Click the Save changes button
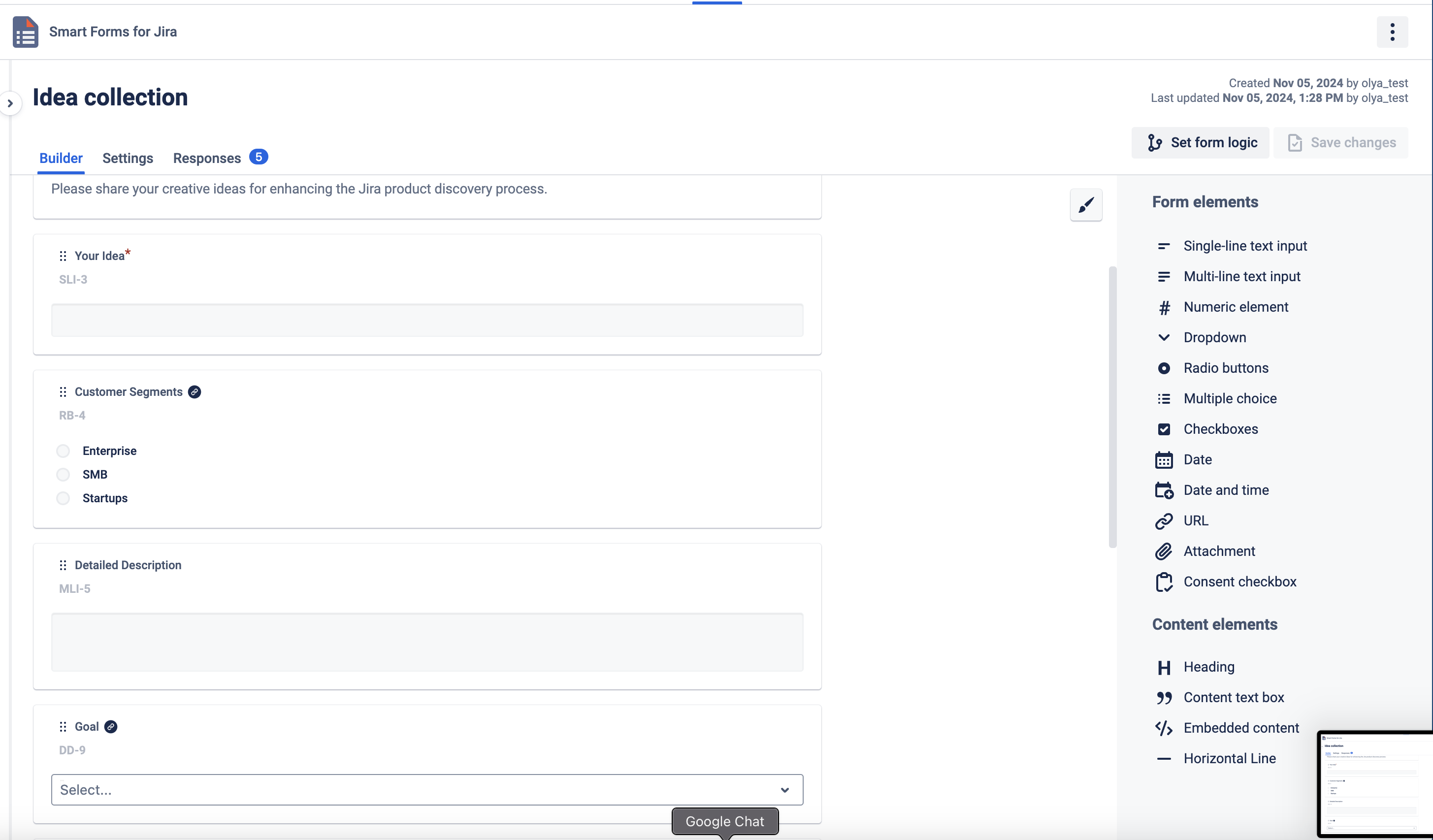1433x840 pixels. 1341,142
